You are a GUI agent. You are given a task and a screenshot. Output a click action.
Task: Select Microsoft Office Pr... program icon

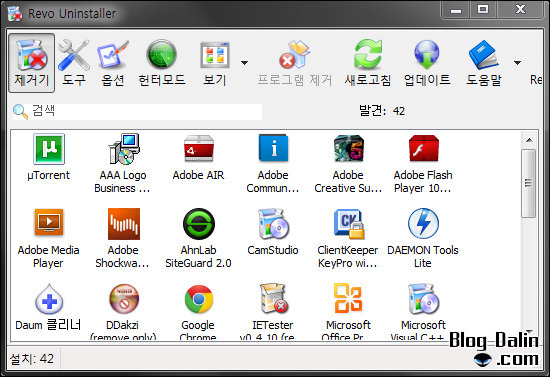pyautogui.click(x=348, y=298)
